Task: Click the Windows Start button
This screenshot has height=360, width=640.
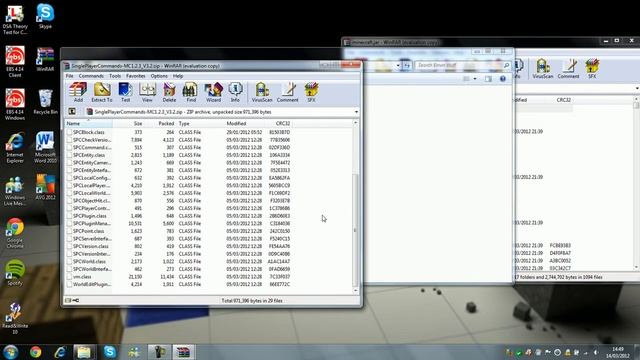Action: click(x=11, y=351)
